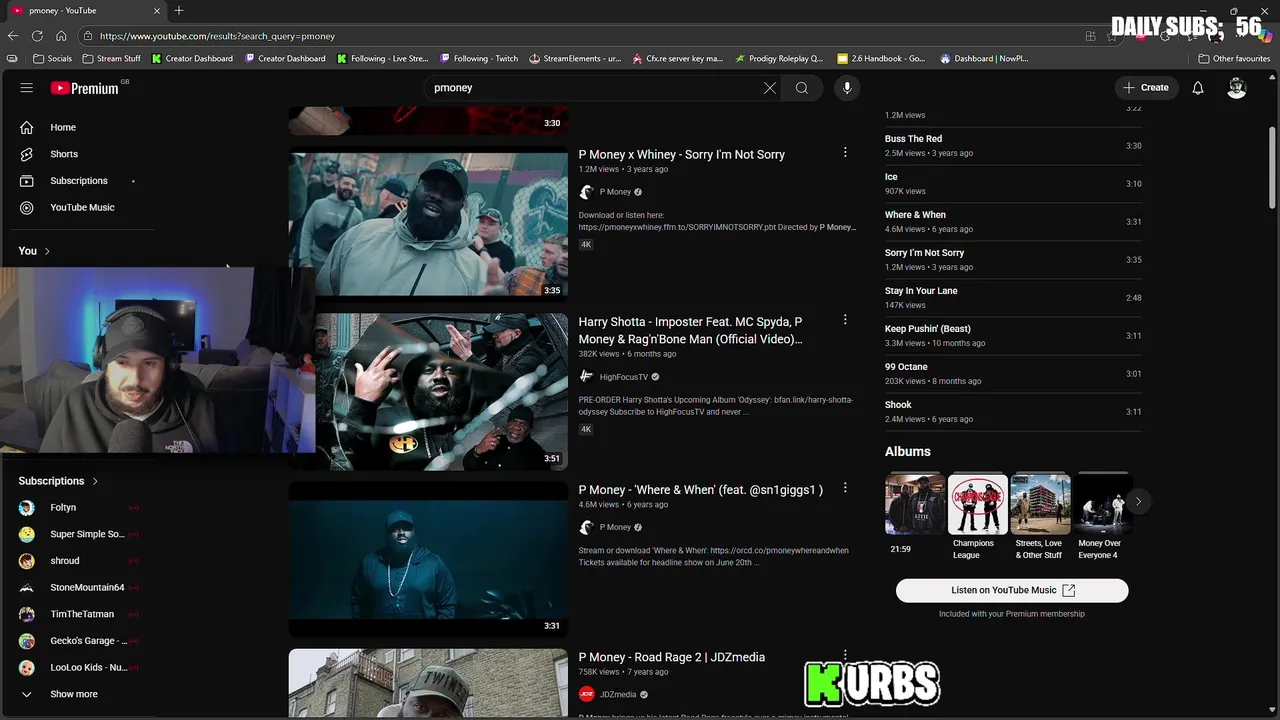Click Listen on YouTube Music button

coord(1012,590)
